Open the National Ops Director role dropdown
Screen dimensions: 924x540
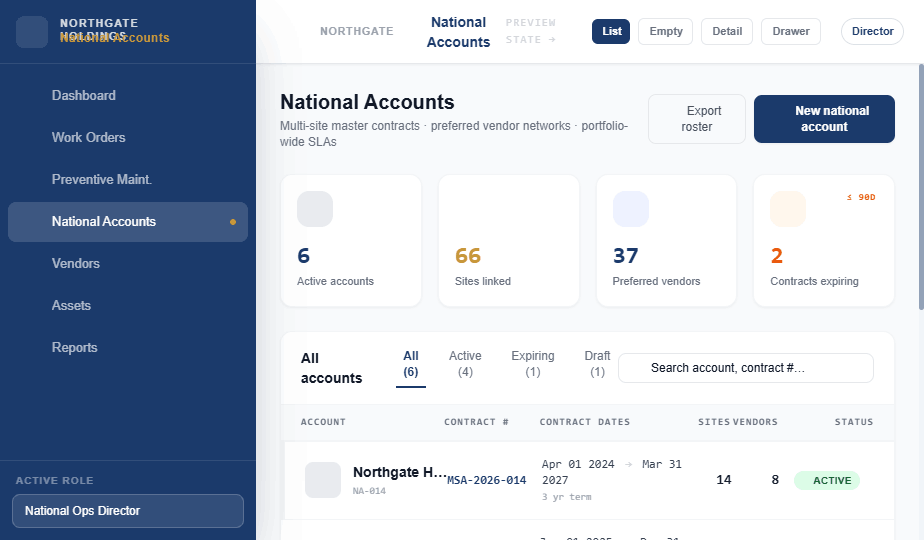point(128,511)
